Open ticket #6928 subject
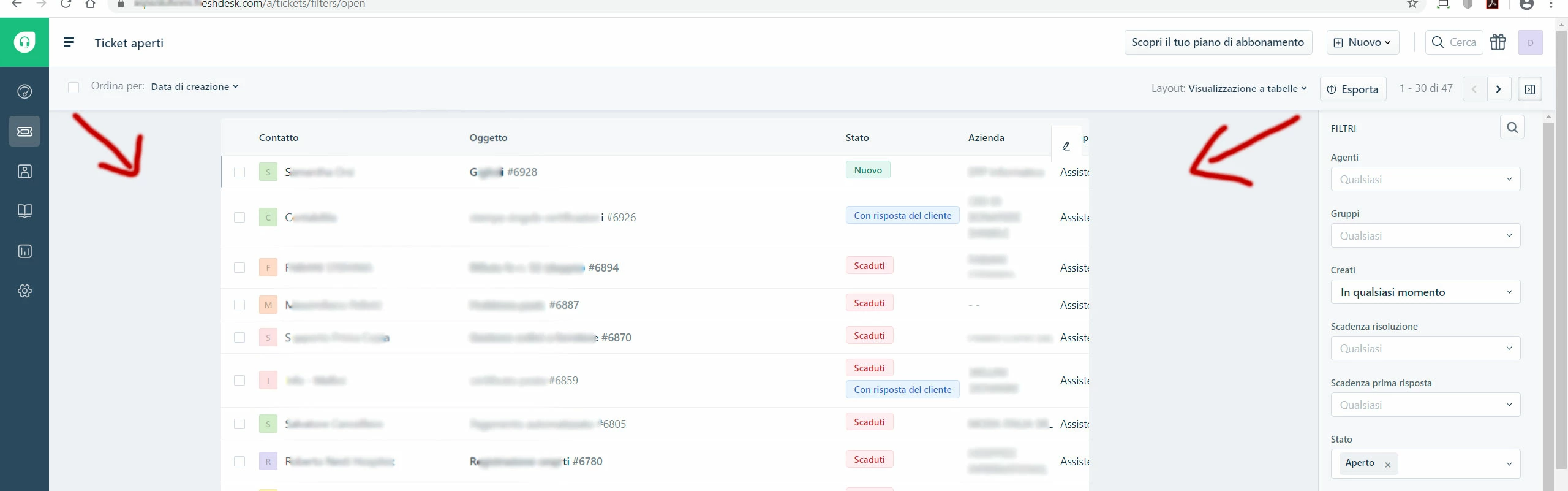The width and height of the screenshot is (1568, 491). point(503,172)
